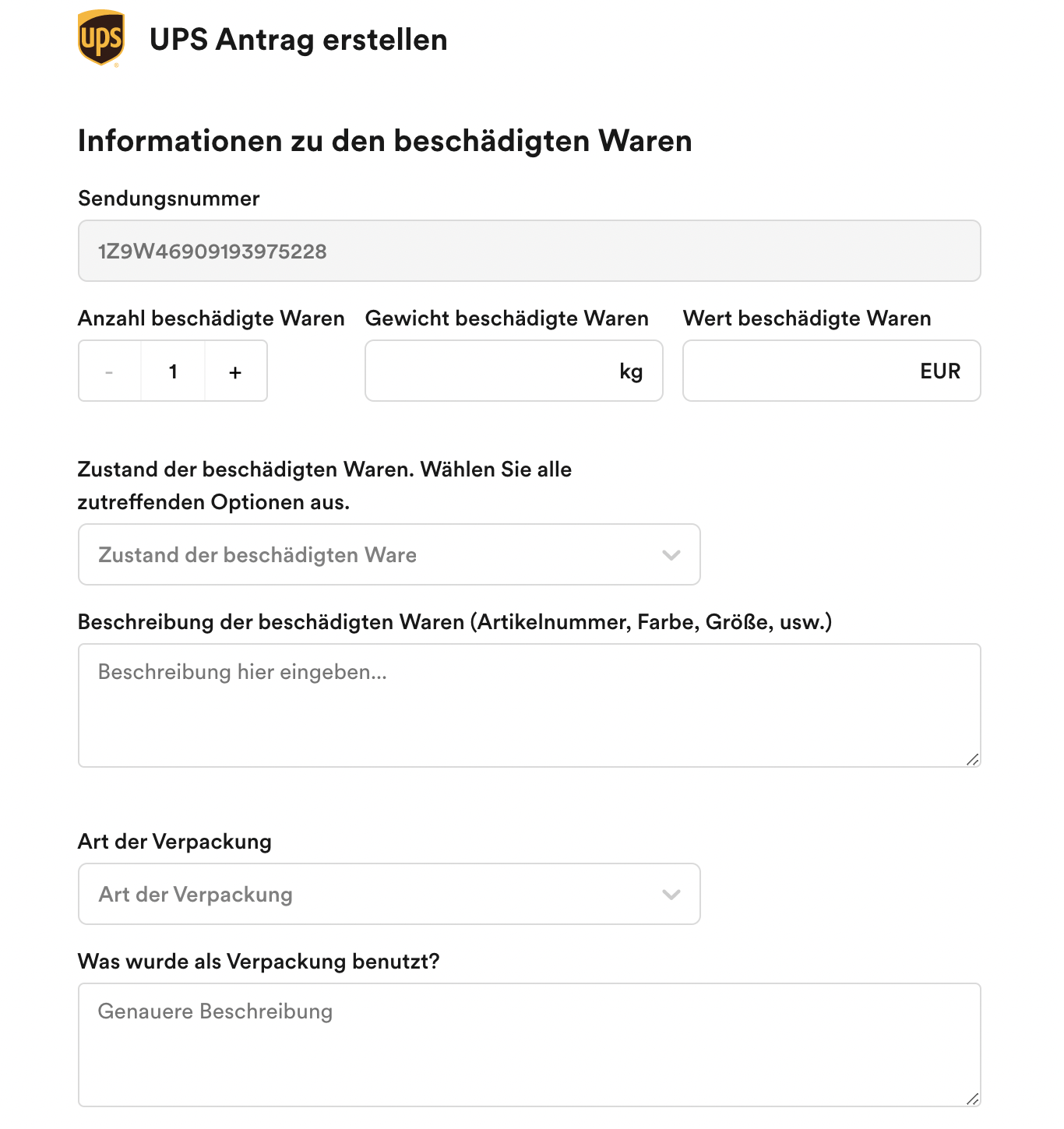Click the Anzahl beschädigte Waren label

[211, 318]
